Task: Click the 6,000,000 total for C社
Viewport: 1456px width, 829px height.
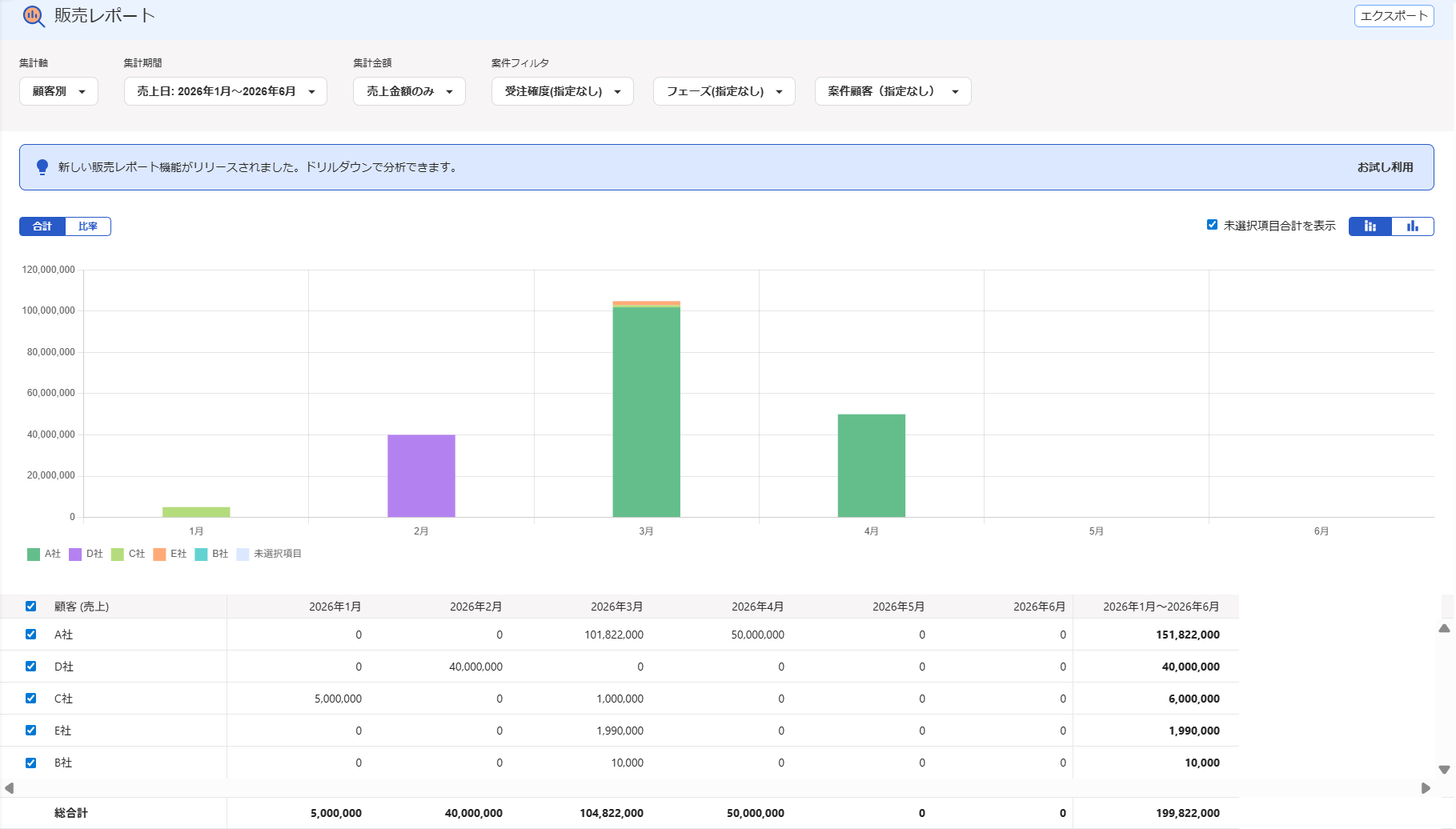Action: coord(1194,699)
